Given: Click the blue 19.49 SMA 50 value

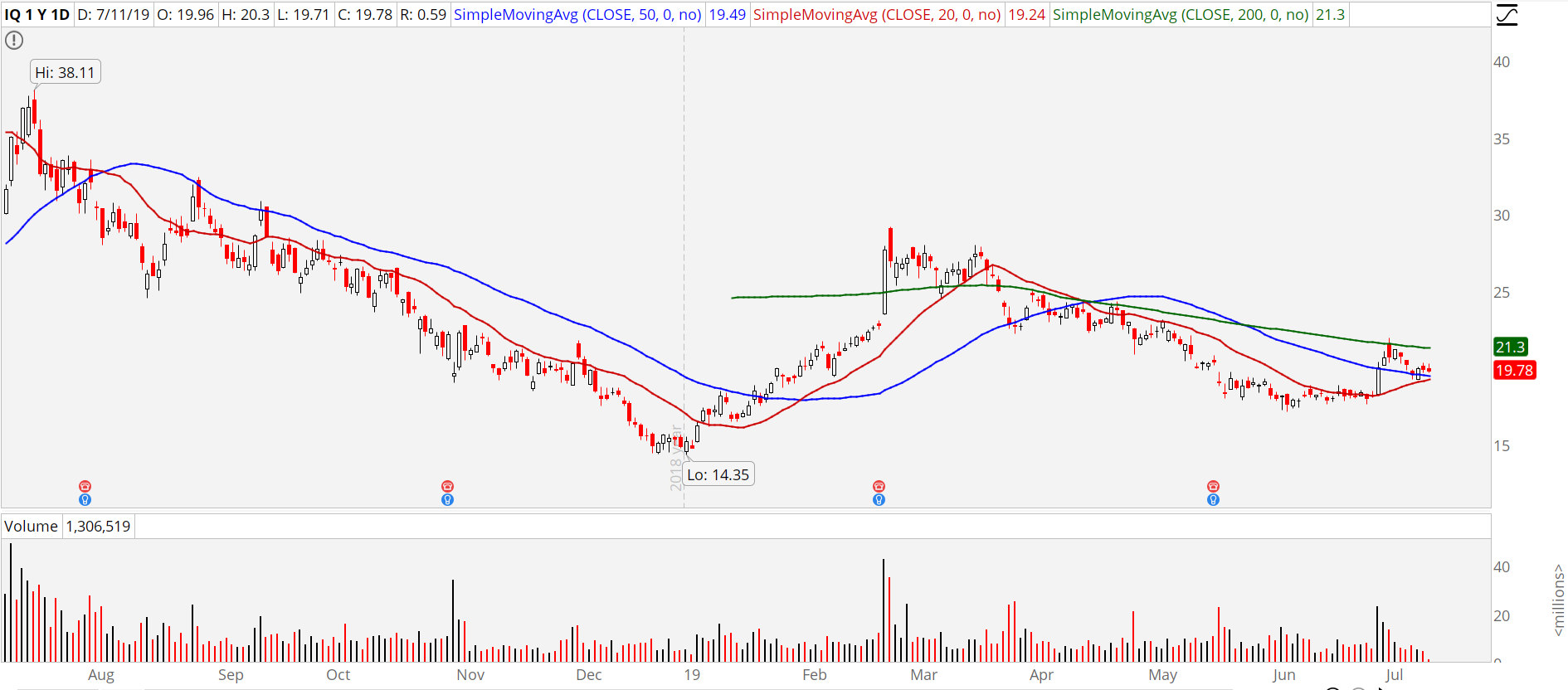Looking at the screenshot, I should 727,15.
